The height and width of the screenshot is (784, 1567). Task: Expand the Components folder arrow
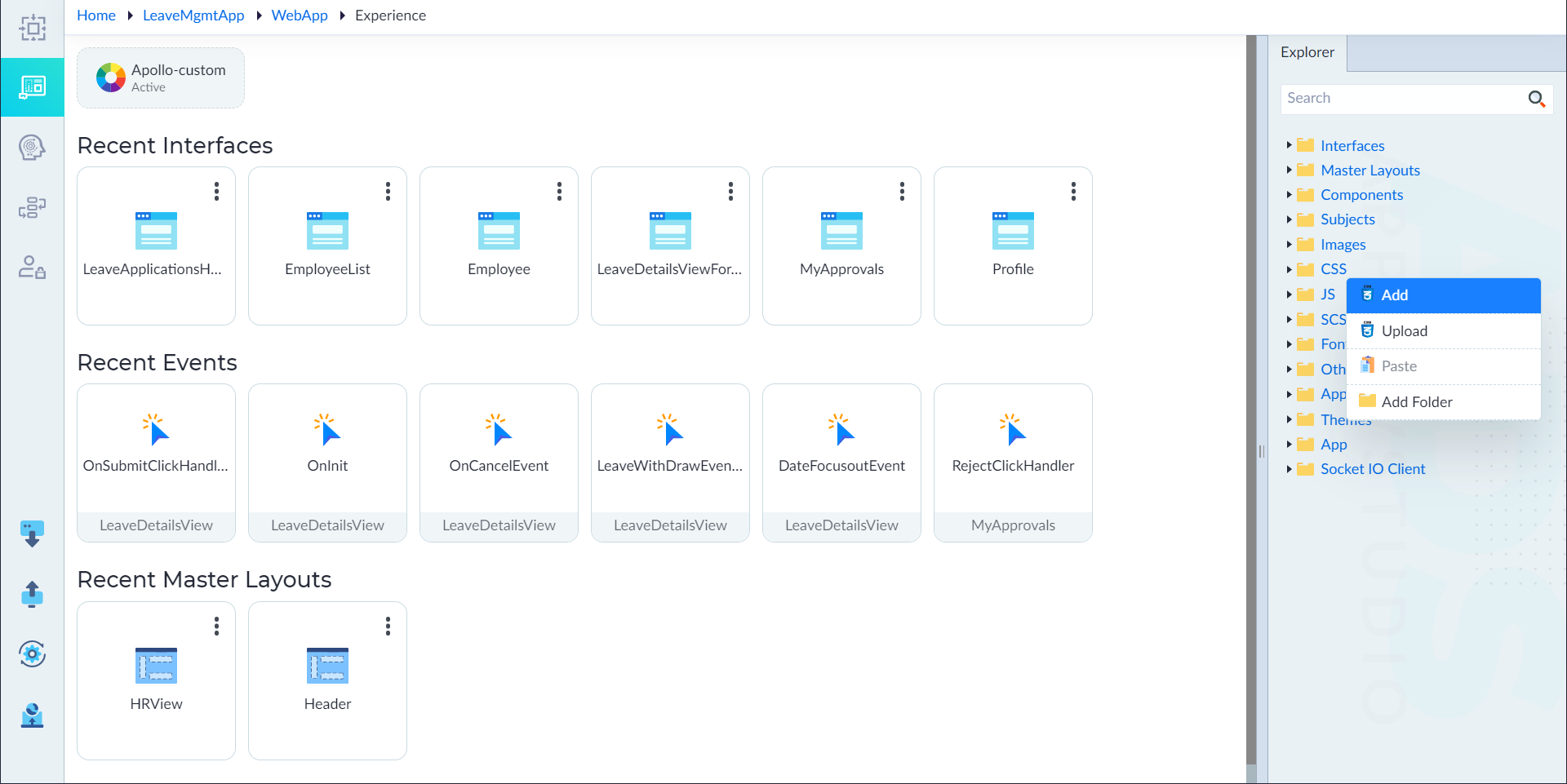1289,194
